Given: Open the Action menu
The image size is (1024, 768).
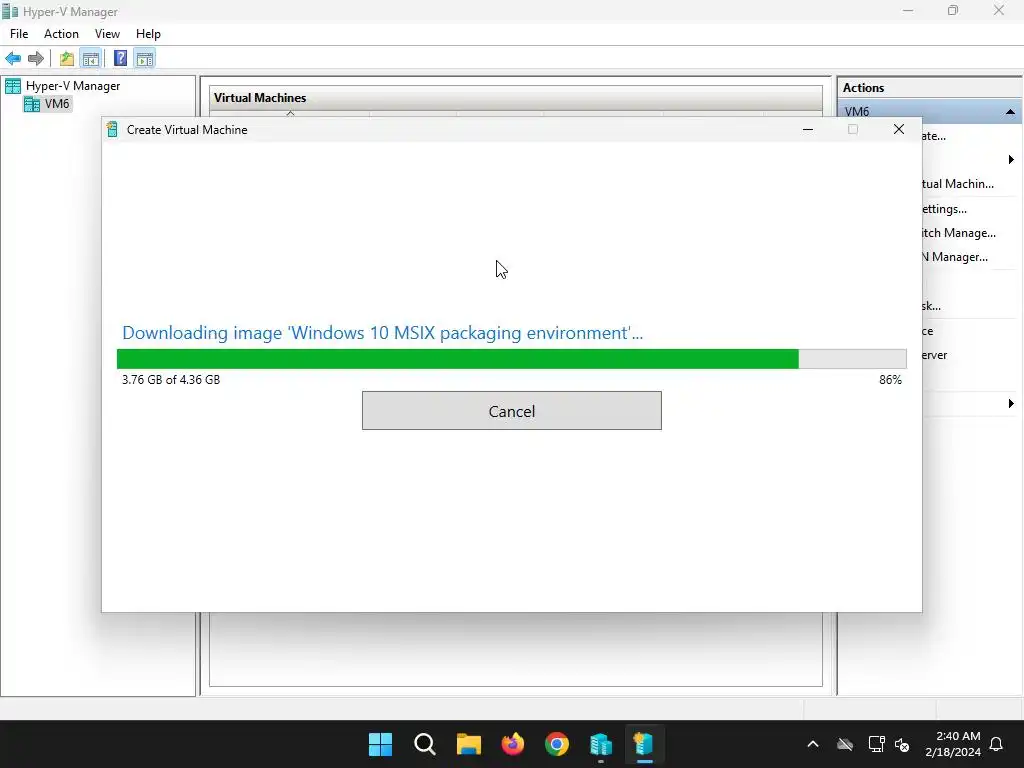Looking at the screenshot, I should [x=61, y=34].
